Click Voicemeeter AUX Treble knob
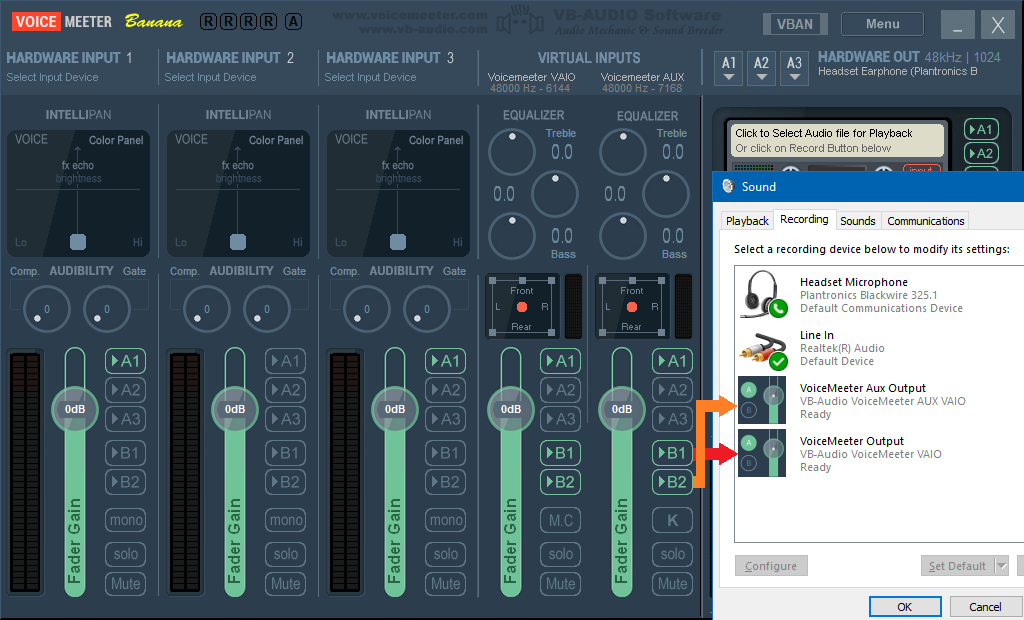This screenshot has height=620, width=1024. (x=623, y=152)
